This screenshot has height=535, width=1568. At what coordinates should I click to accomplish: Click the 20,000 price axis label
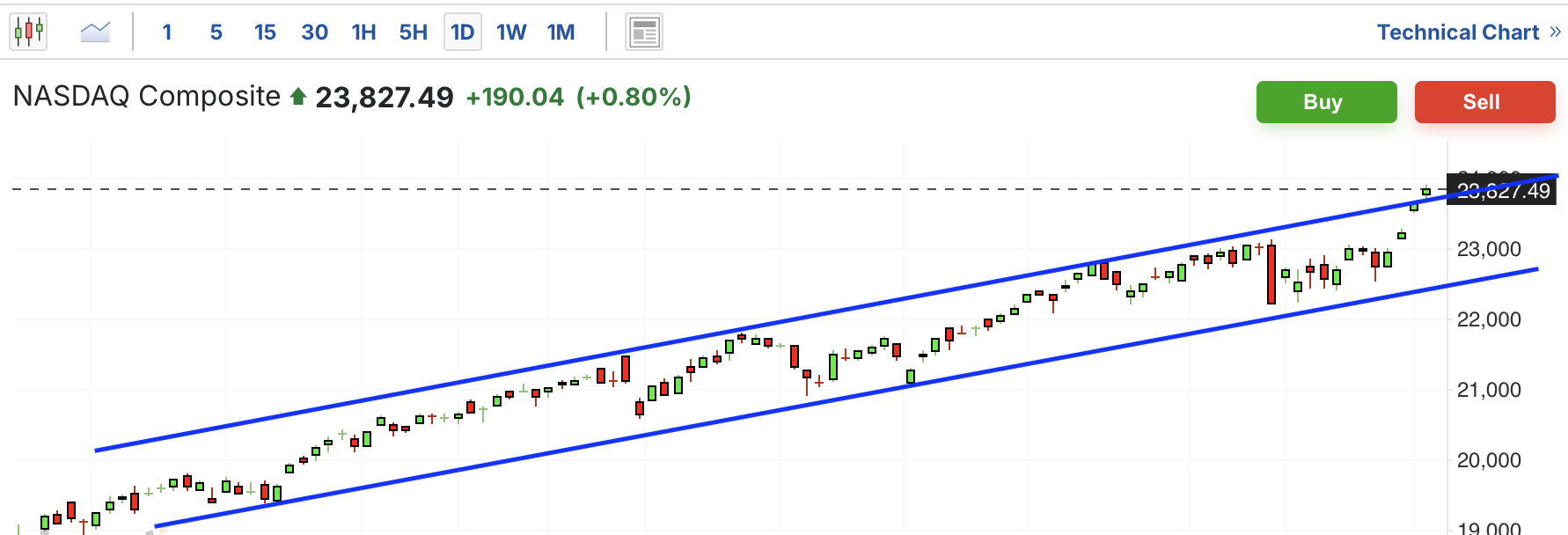pos(1489,460)
